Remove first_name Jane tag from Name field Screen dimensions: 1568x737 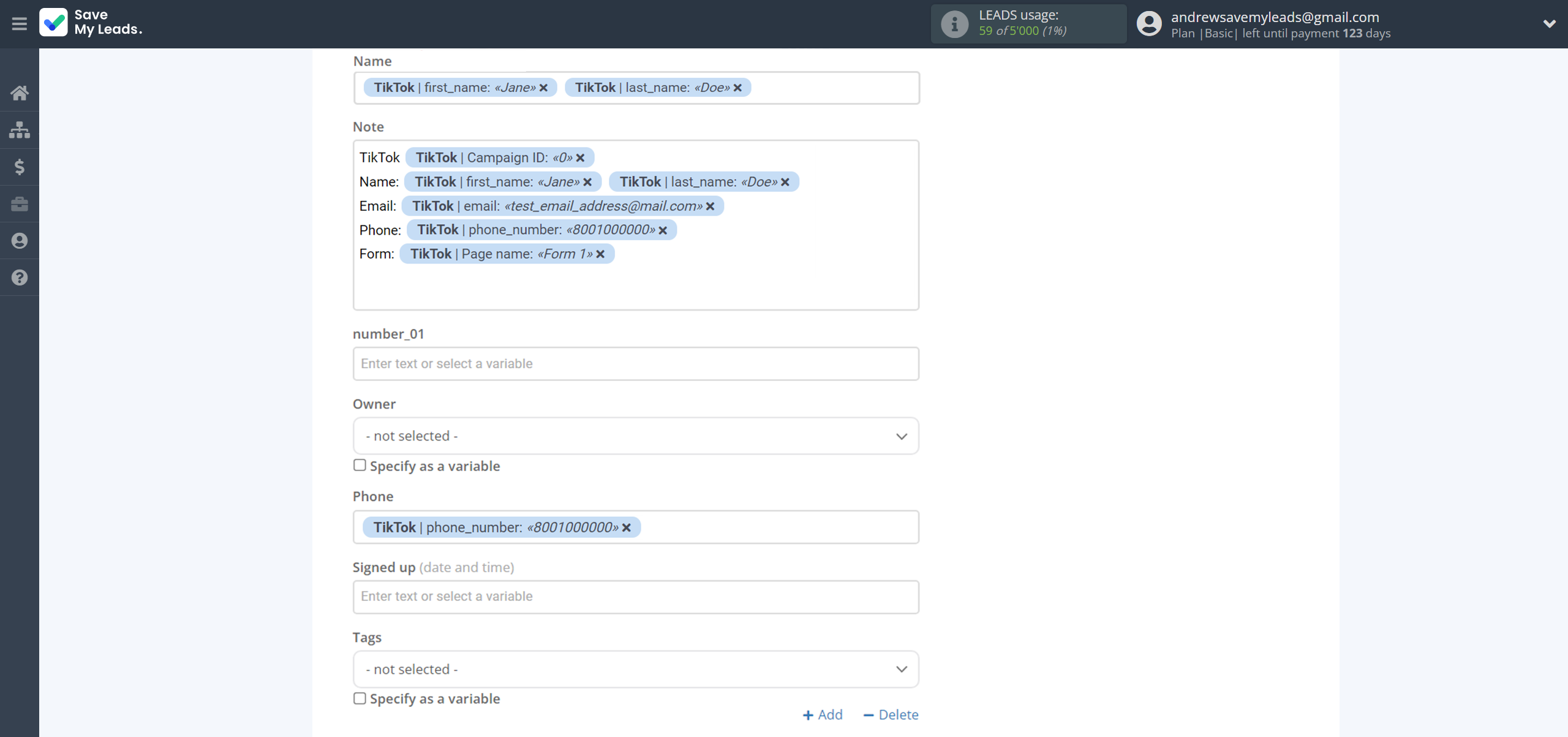coord(543,88)
